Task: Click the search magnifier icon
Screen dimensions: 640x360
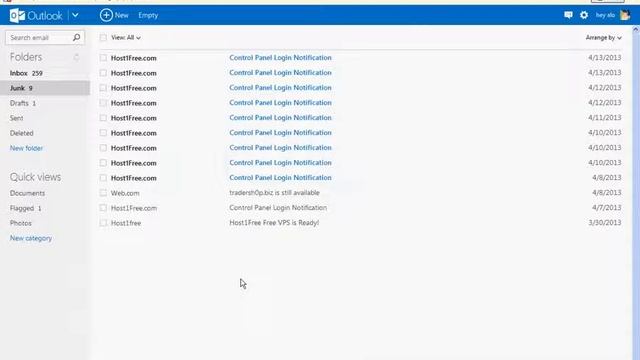Action: tap(76, 38)
